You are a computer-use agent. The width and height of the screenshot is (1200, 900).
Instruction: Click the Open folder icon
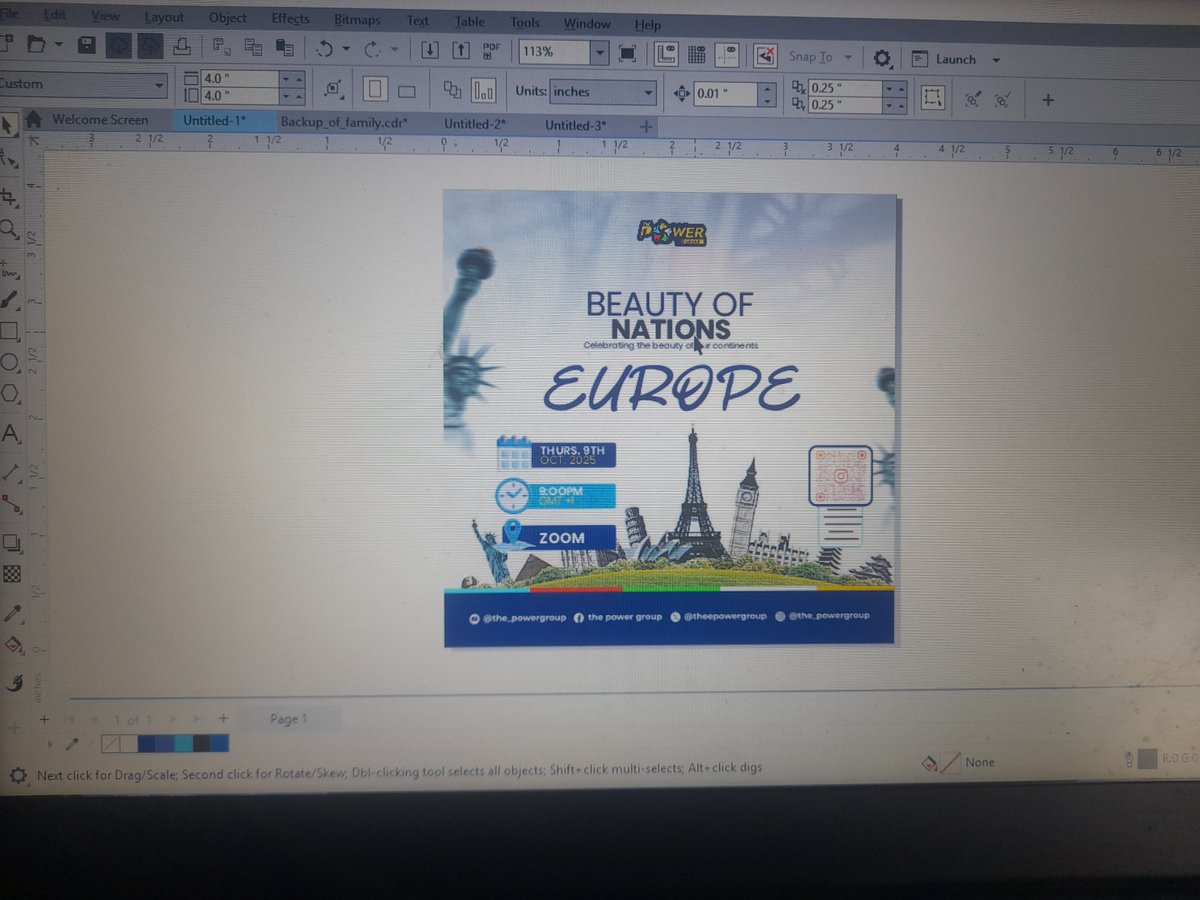36,44
